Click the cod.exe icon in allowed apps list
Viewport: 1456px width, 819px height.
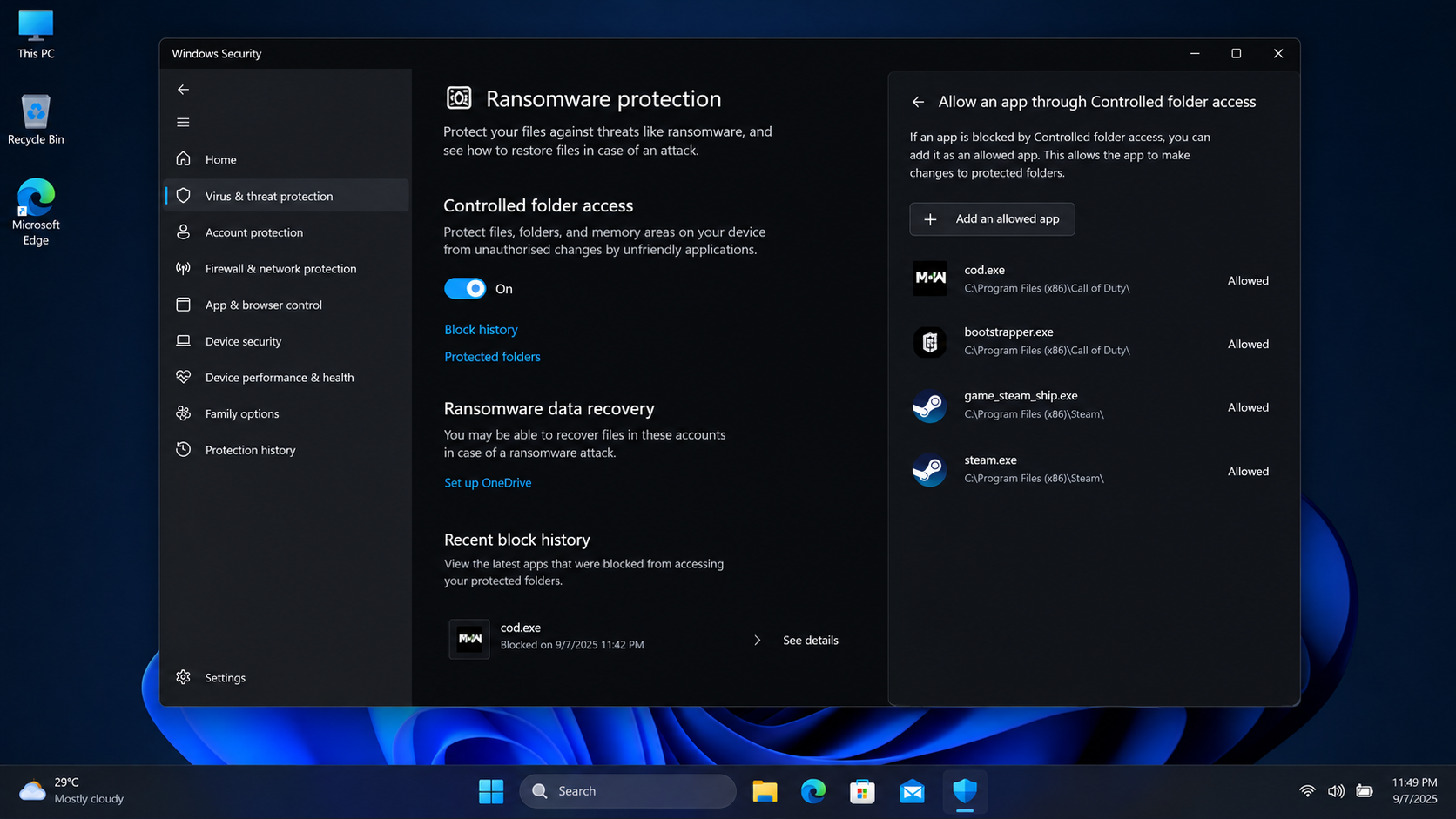click(930, 279)
